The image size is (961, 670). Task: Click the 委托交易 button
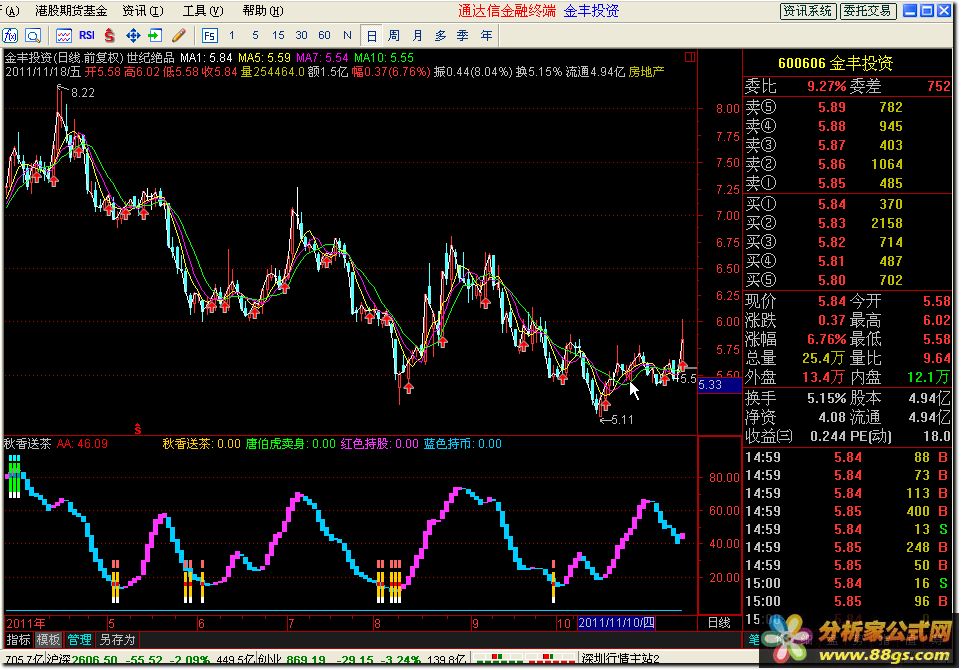pos(868,11)
